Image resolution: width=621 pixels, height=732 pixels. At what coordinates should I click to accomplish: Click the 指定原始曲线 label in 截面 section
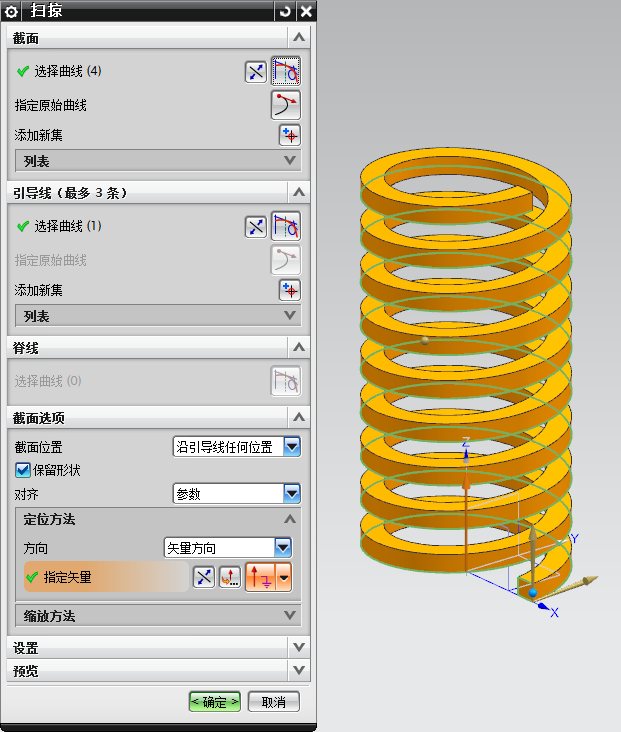tap(50, 106)
